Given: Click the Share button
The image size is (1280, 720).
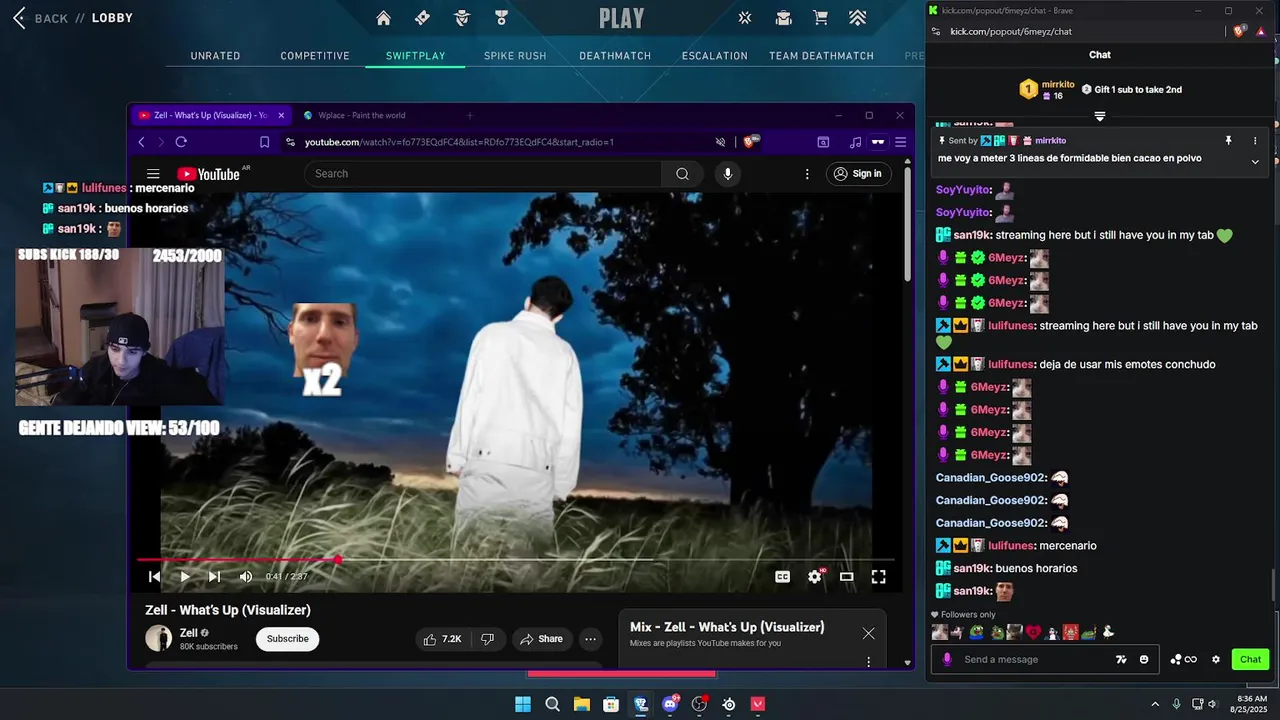Looking at the screenshot, I should (x=540, y=639).
